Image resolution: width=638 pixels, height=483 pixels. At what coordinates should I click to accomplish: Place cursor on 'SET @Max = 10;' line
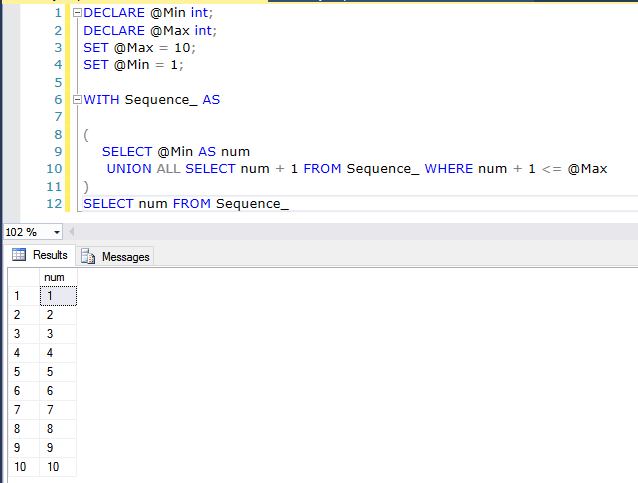pos(139,48)
